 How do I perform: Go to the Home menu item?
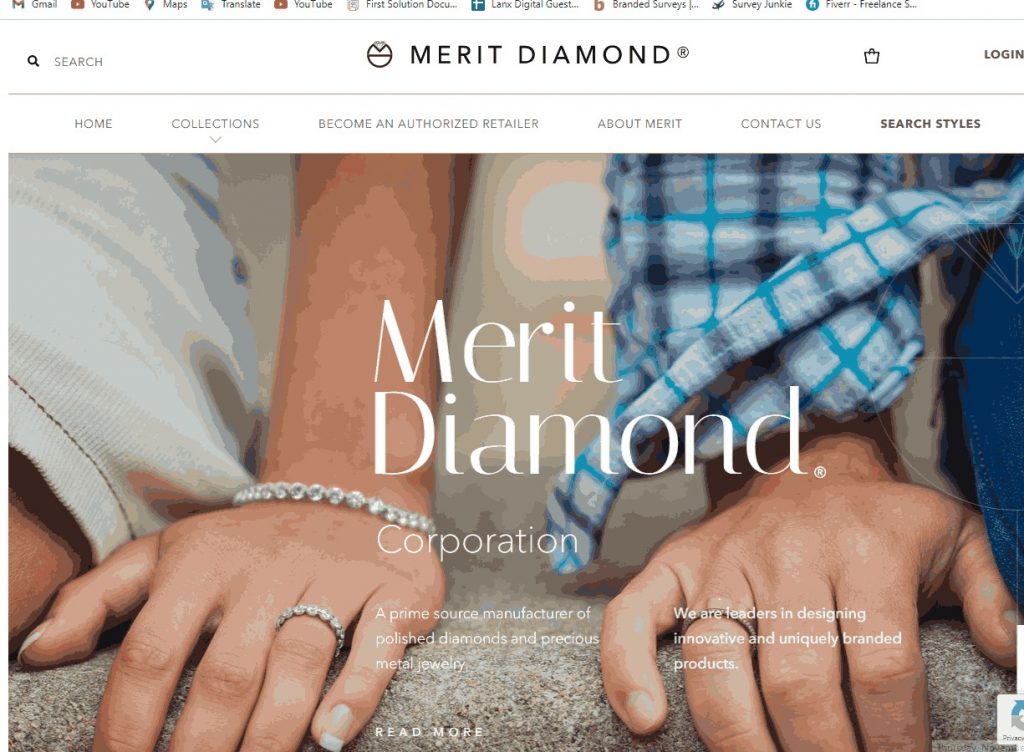coord(93,123)
